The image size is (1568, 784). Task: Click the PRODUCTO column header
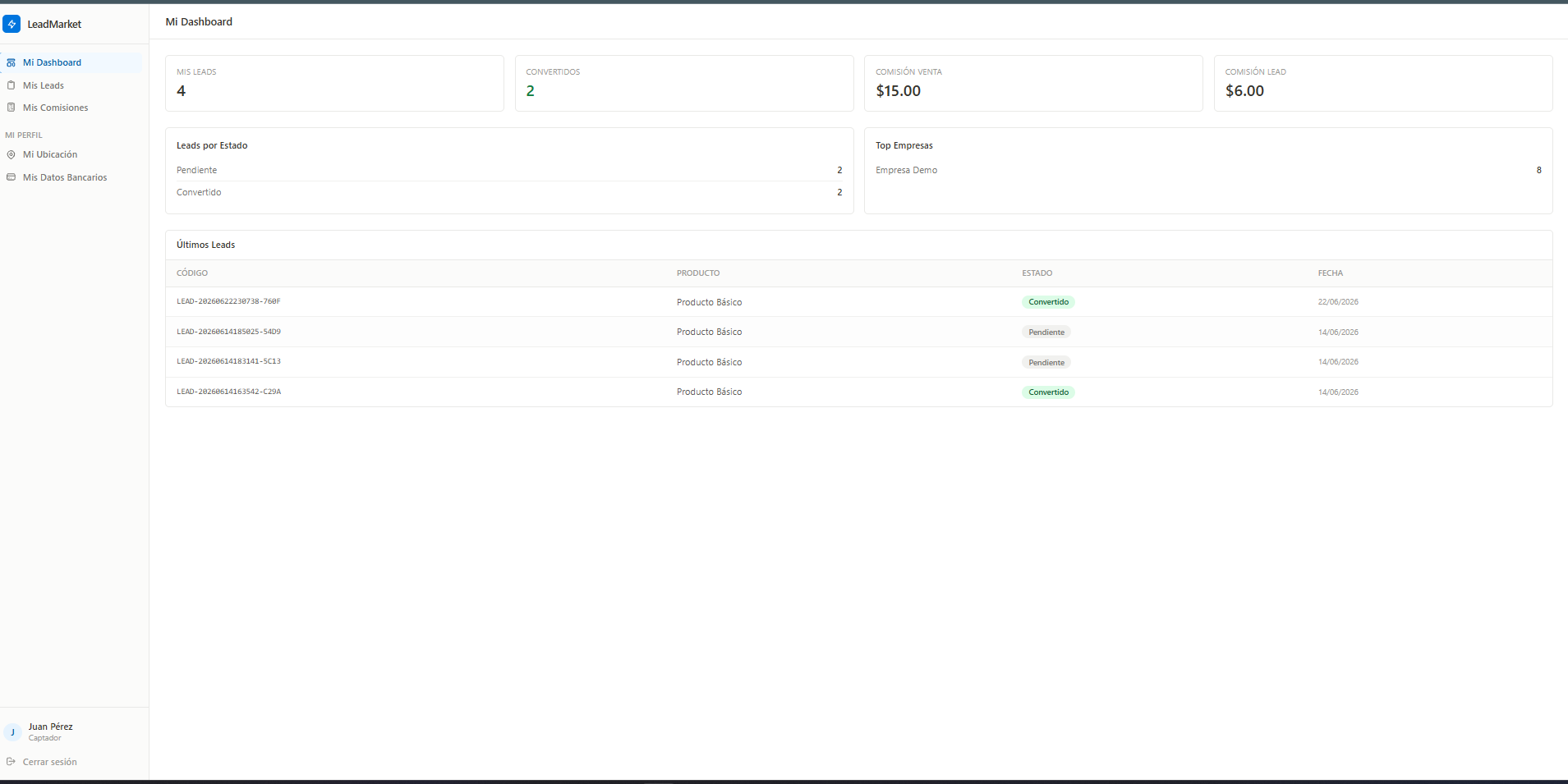[698, 273]
